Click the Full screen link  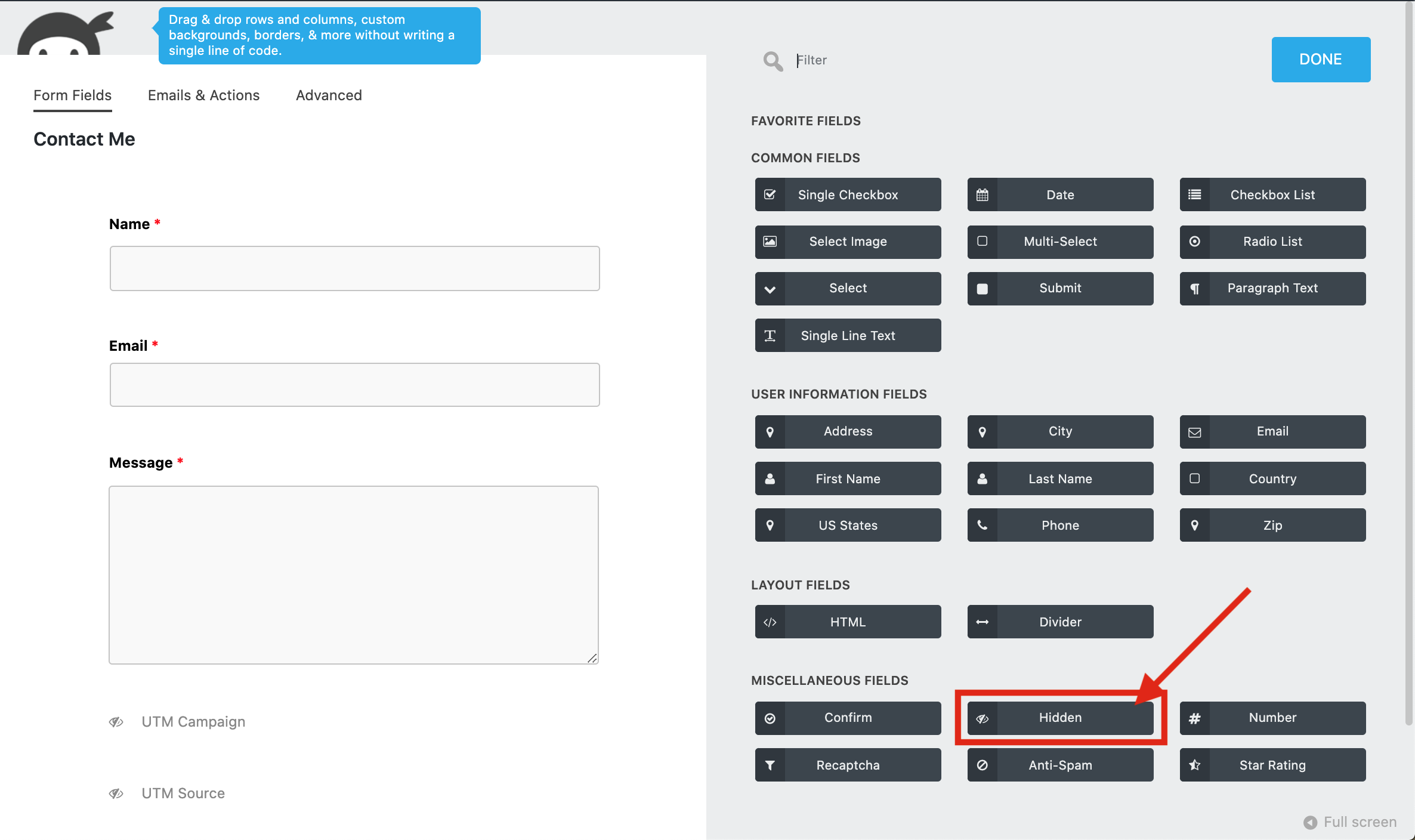click(1351, 822)
